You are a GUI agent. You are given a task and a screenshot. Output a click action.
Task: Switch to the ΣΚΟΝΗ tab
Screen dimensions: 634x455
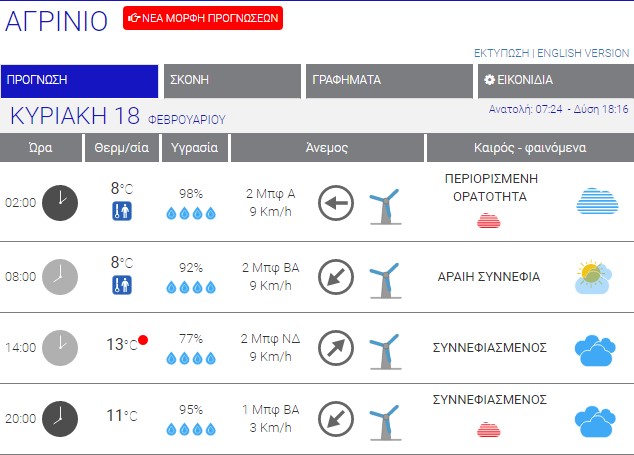coord(233,81)
